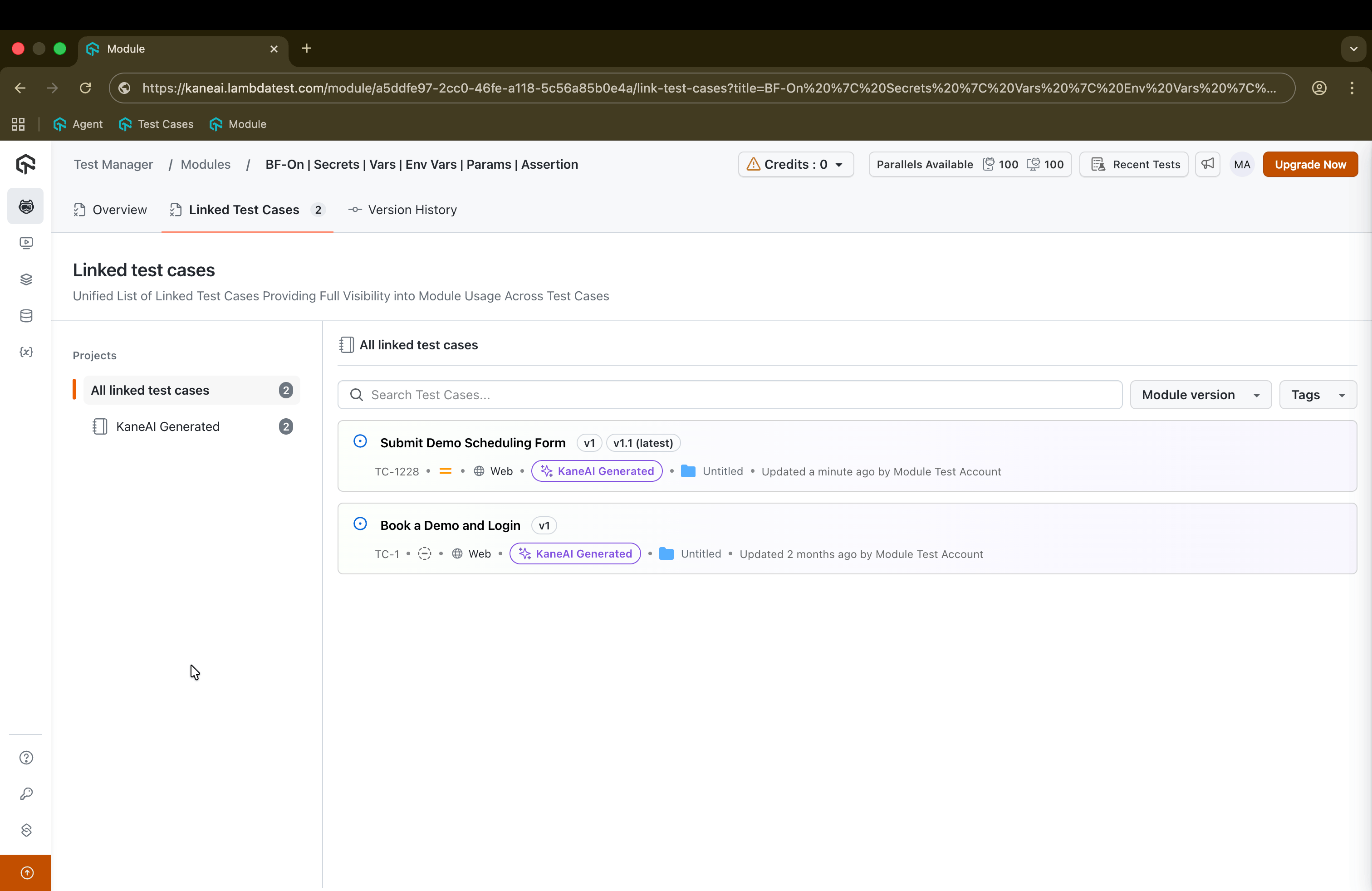Screen dimensions: 1372x891
Task: Open the Tags filter dropdown
Action: [x=1318, y=394]
